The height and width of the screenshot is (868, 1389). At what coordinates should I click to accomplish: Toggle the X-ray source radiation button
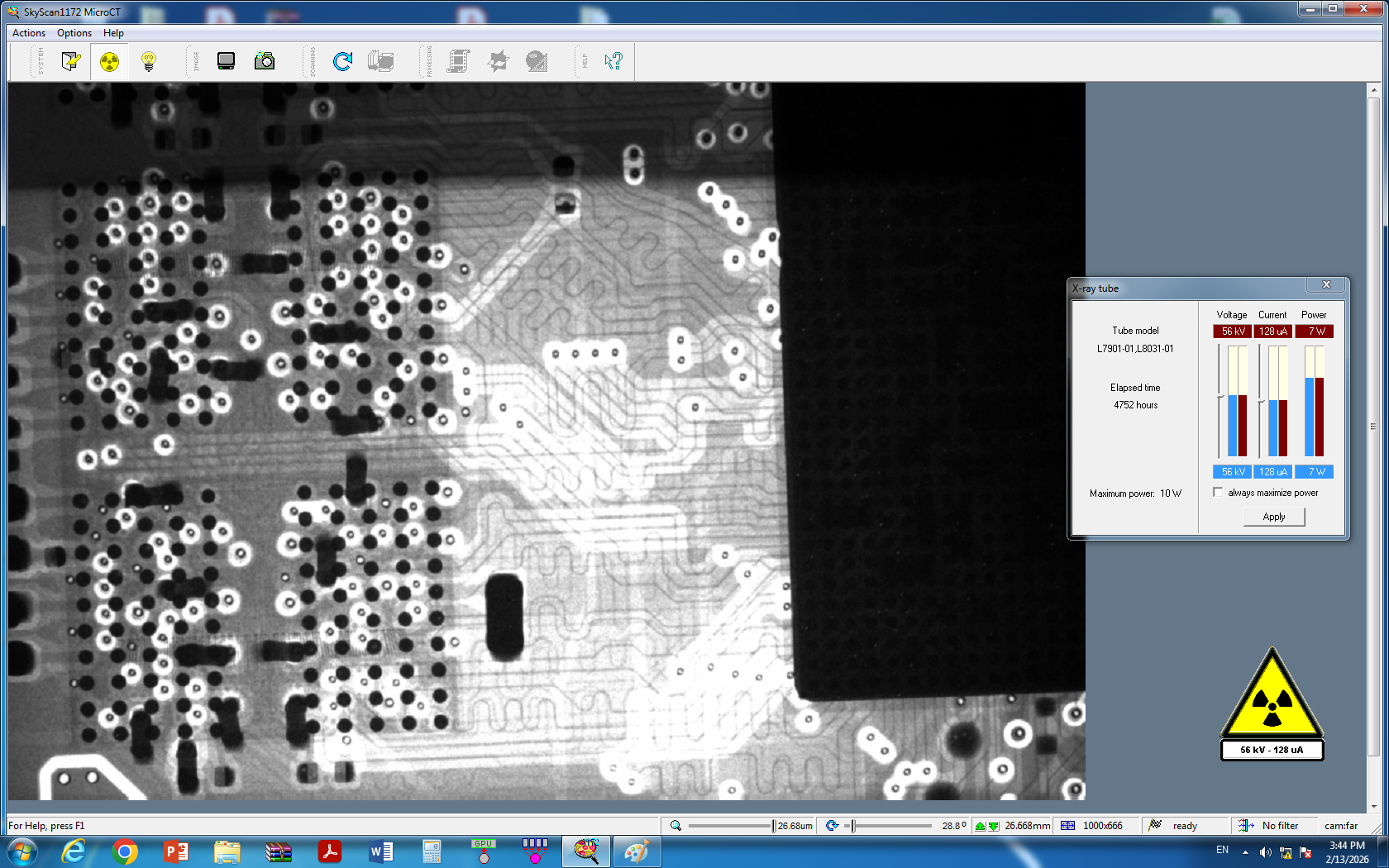coord(109,61)
